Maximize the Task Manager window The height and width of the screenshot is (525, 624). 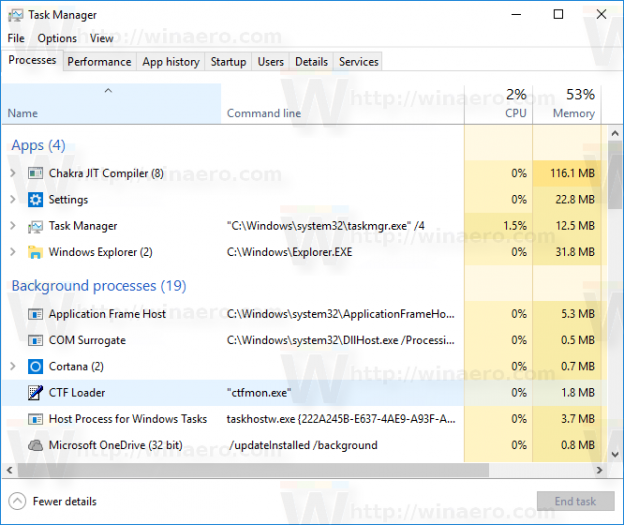point(558,14)
